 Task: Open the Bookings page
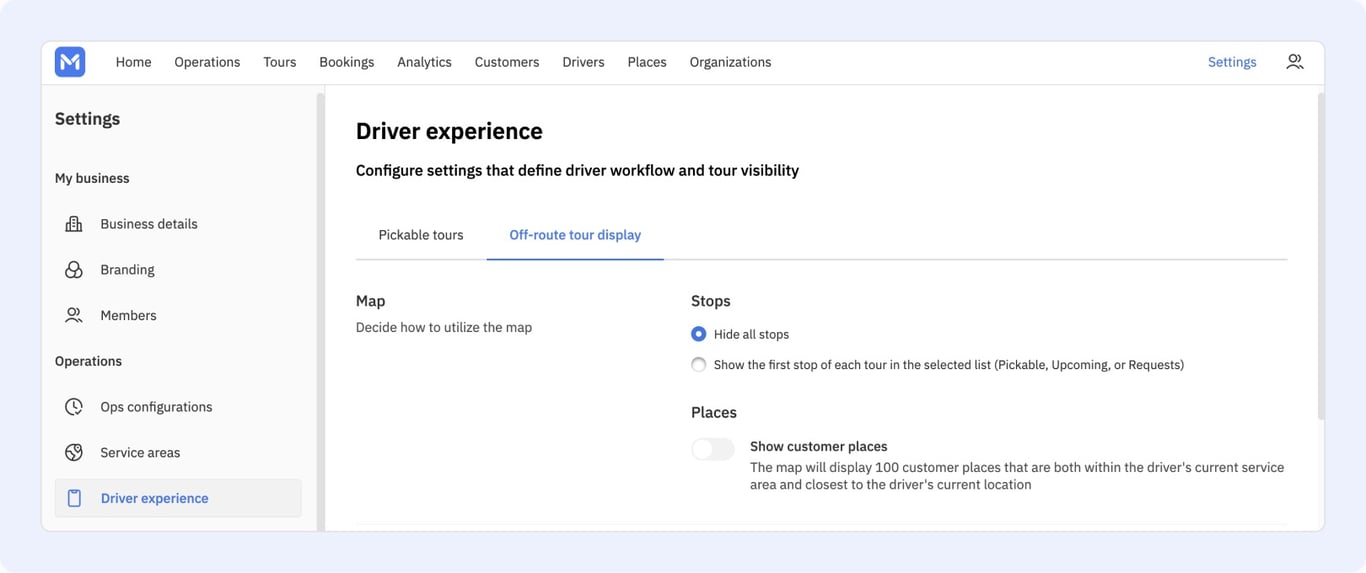pyautogui.click(x=347, y=62)
